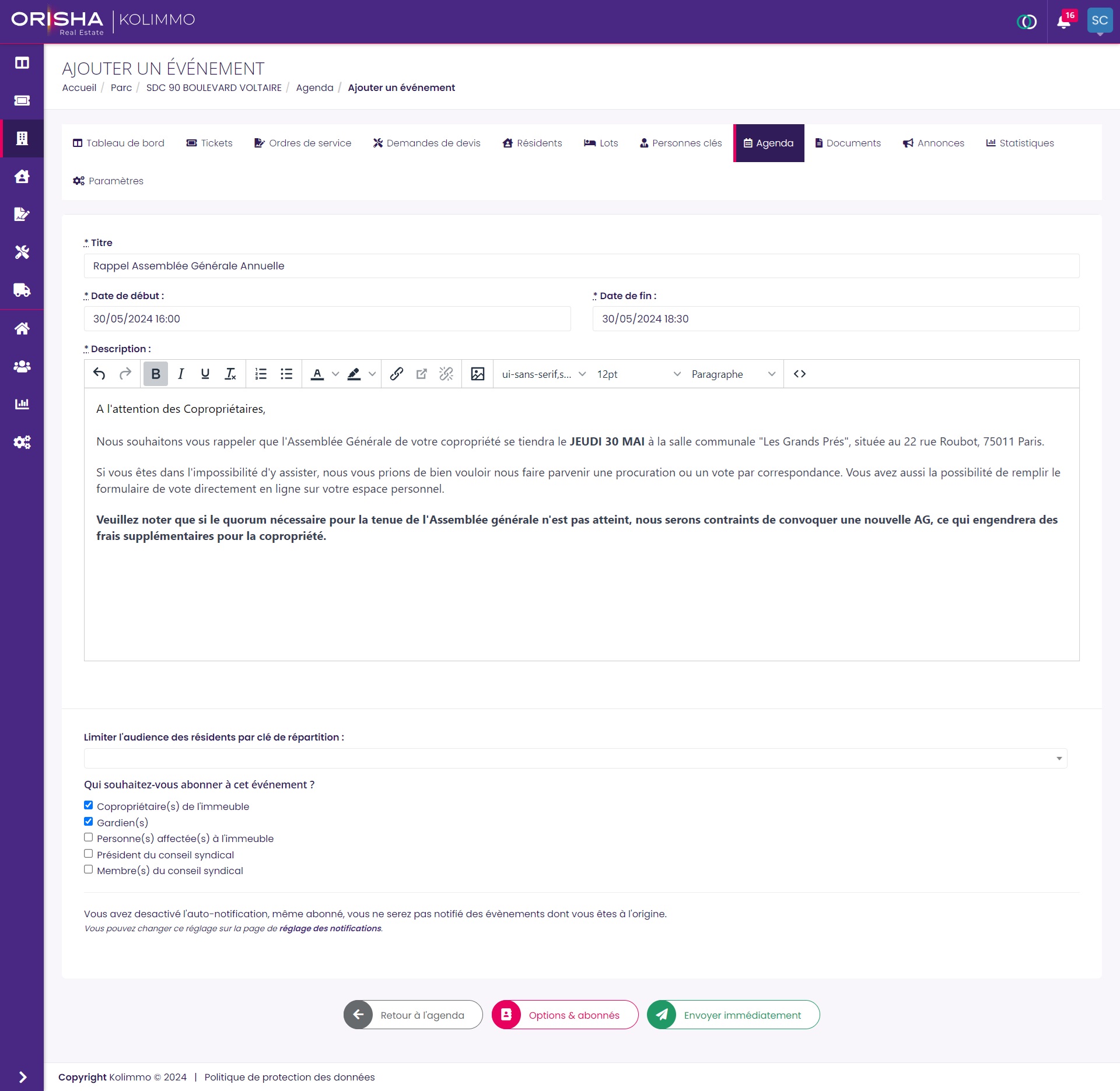Clear text formatting

pyautogui.click(x=230, y=374)
